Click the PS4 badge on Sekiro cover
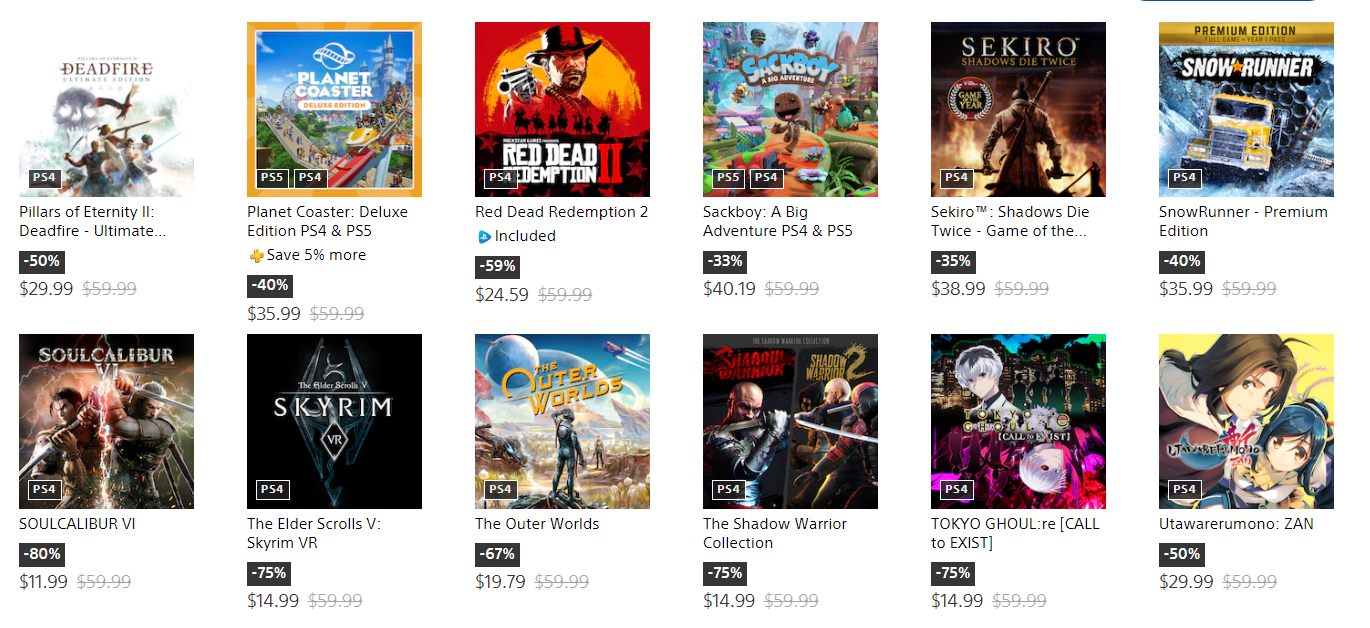This screenshot has width=1370, height=628. pyautogui.click(x=956, y=178)
